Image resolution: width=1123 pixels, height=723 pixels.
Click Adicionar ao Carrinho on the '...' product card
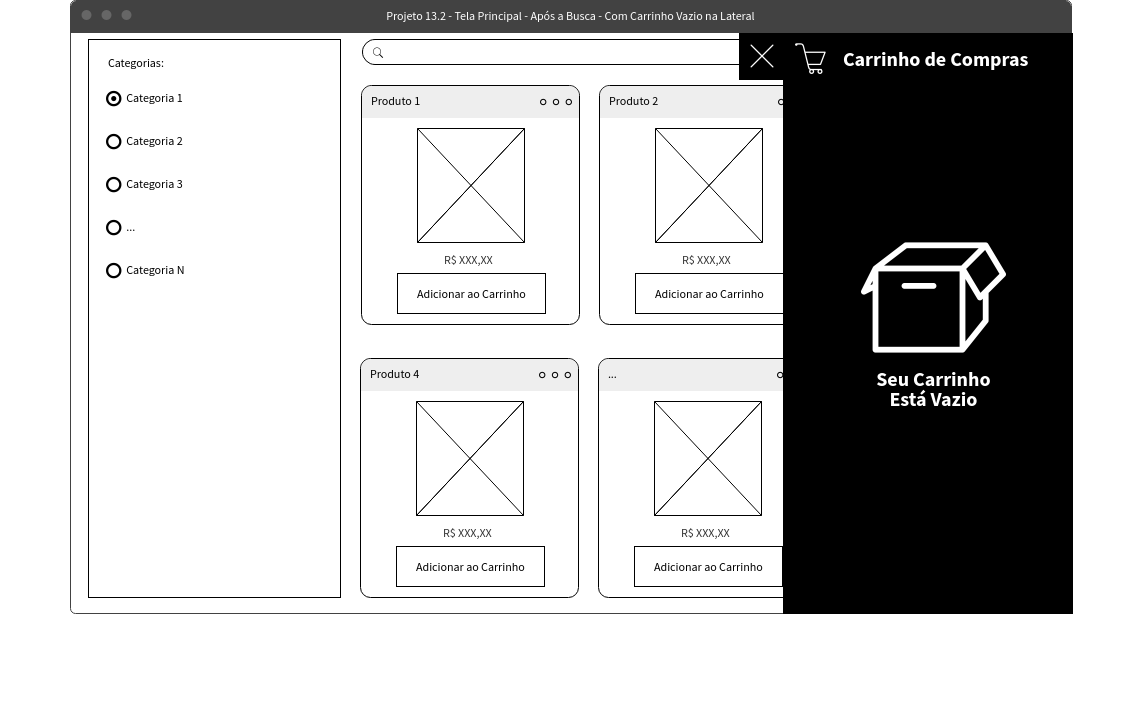[708, 567]
